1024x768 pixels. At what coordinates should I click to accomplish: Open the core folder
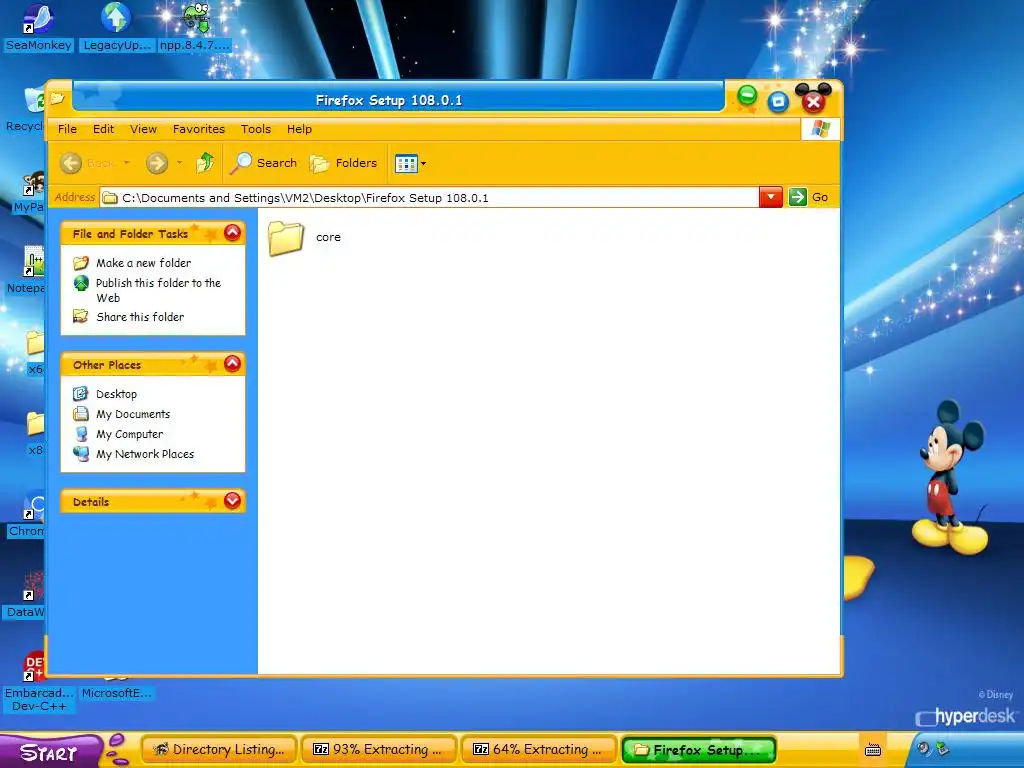click(x=304, y=238)
